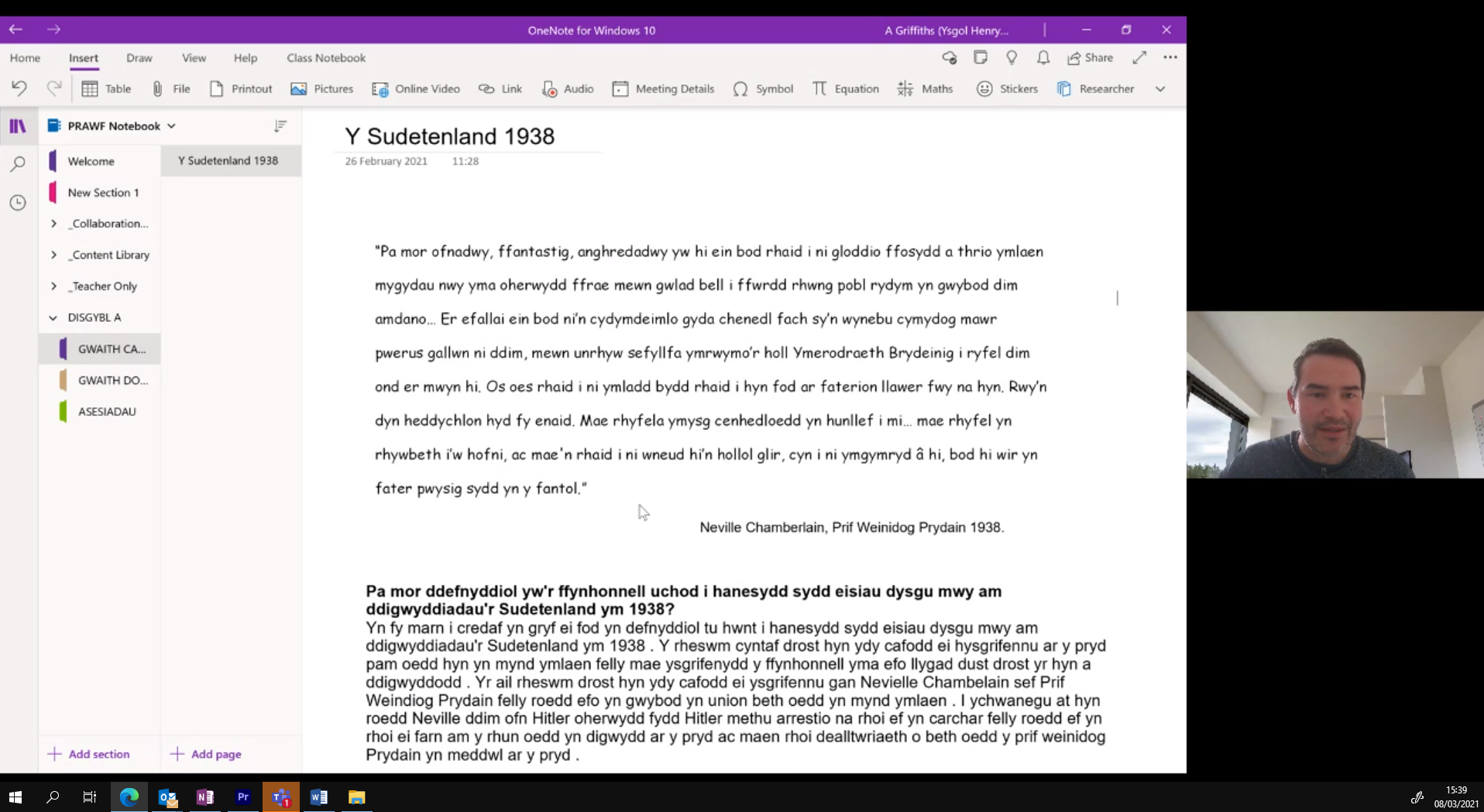Viewport: 1484px width, 812px height.
Task: Open Stickers panel
Action: (x=1007, y=89)
